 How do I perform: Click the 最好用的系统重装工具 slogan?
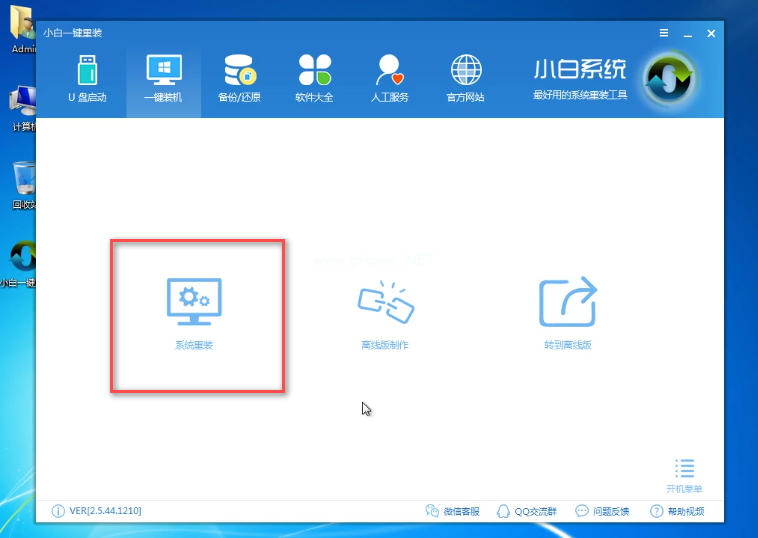[580, 95]
